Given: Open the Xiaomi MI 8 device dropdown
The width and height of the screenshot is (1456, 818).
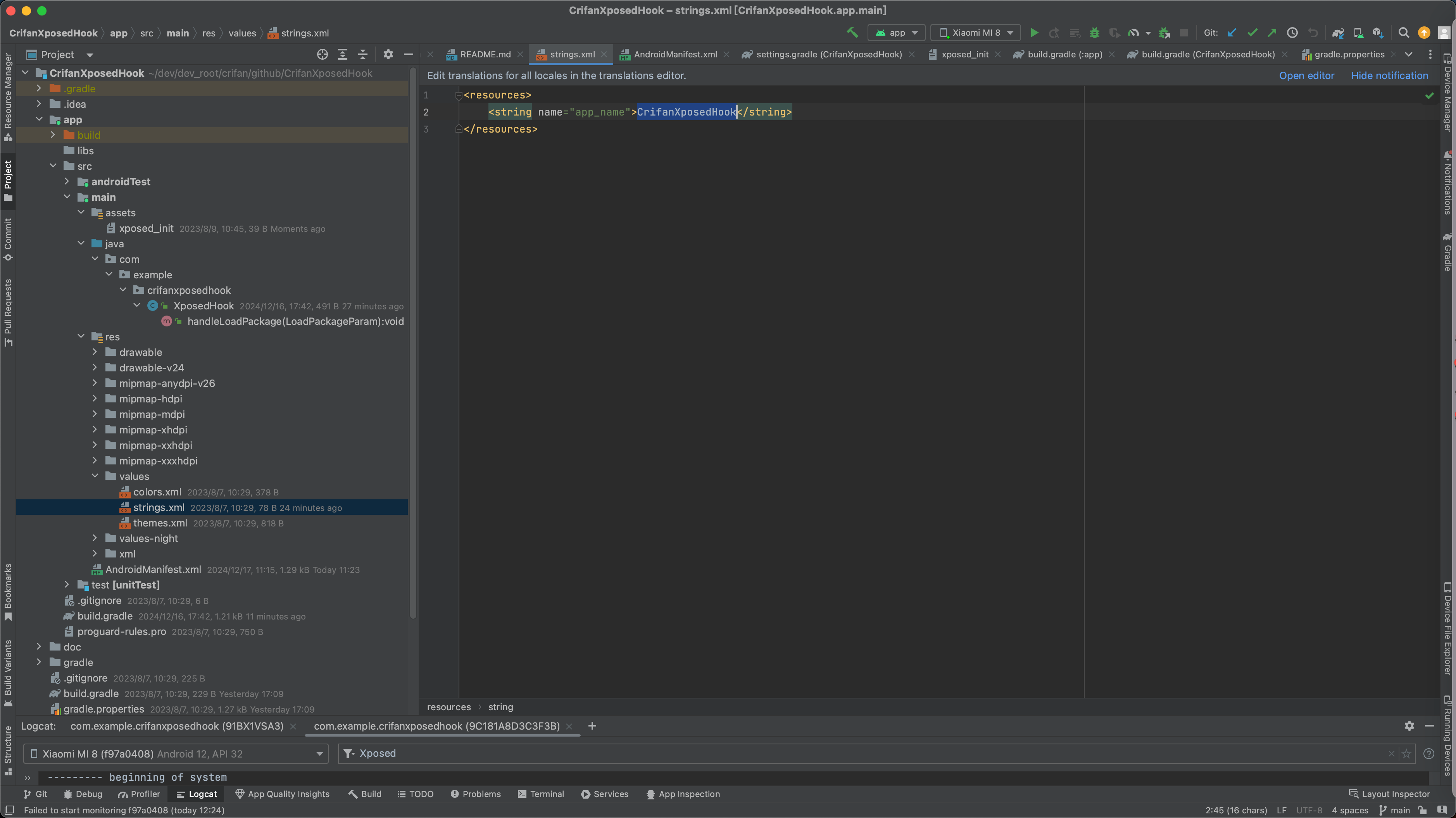Looking at the screenshot, I should pyautogui.click(x=976, y=33).
